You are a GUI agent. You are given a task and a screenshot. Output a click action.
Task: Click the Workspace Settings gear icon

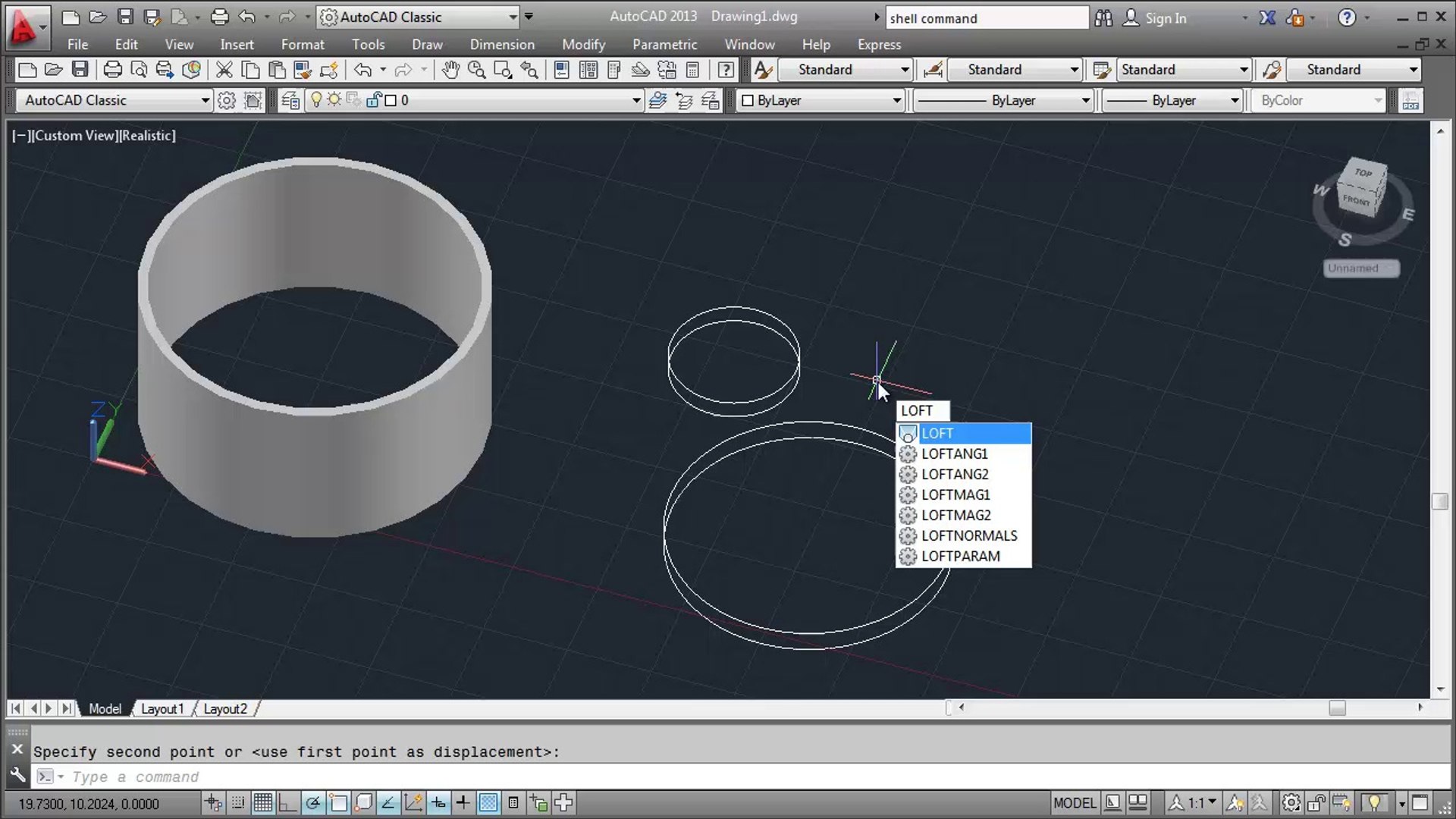pos(226,100)
